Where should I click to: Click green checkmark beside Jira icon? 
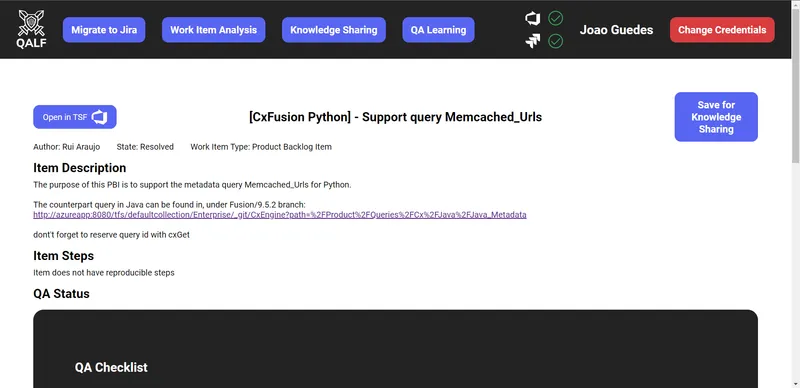[556, 41]
